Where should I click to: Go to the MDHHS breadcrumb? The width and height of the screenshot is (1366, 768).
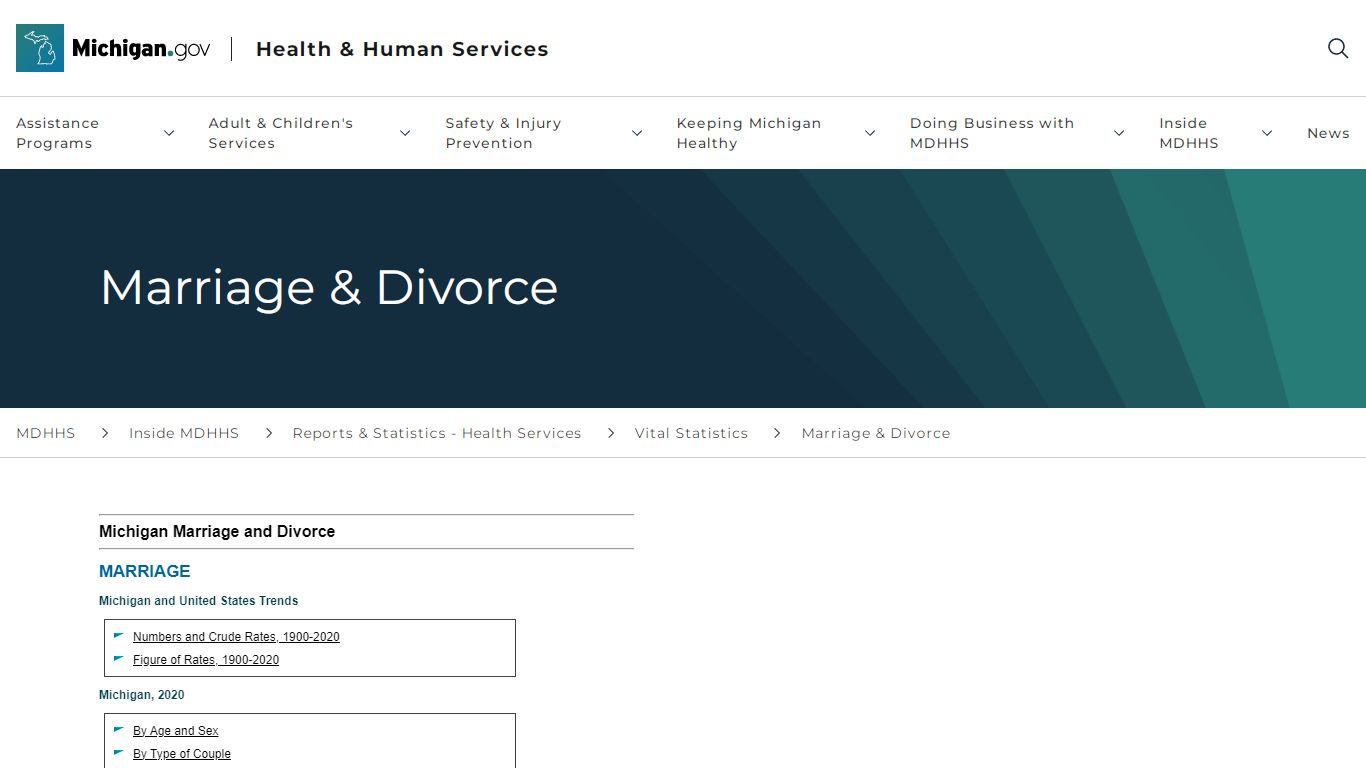[x=46, y=433]
